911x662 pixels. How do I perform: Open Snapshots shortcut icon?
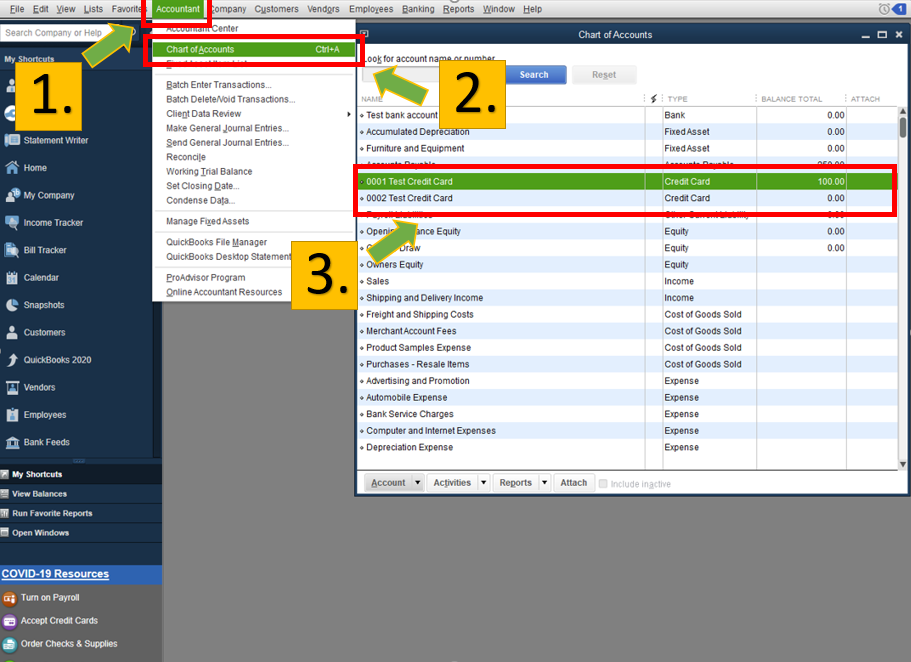(x=12, y=305)
